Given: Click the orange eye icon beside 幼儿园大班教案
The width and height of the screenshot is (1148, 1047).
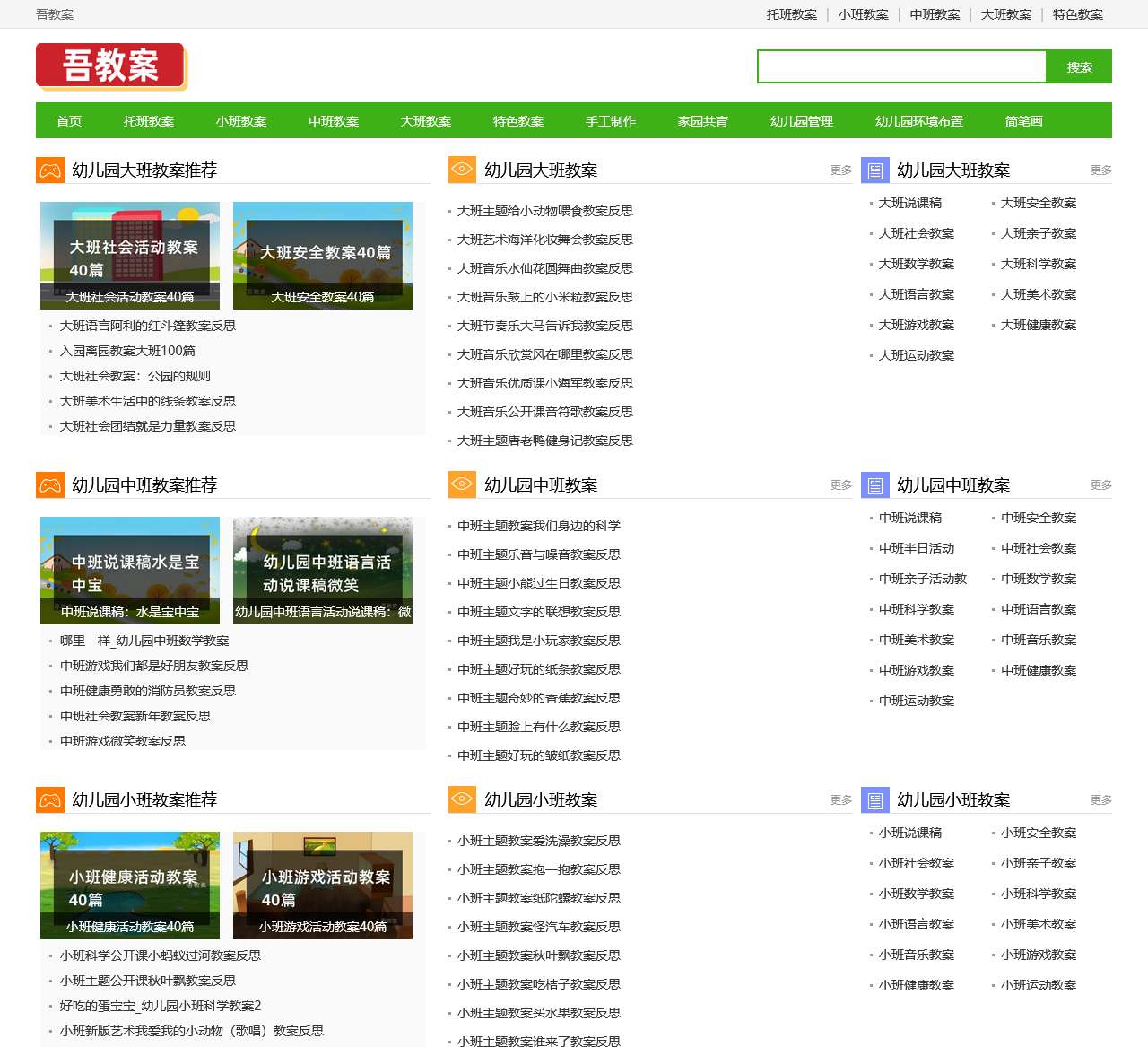Looking at the screenshot, I should point(462,170).
